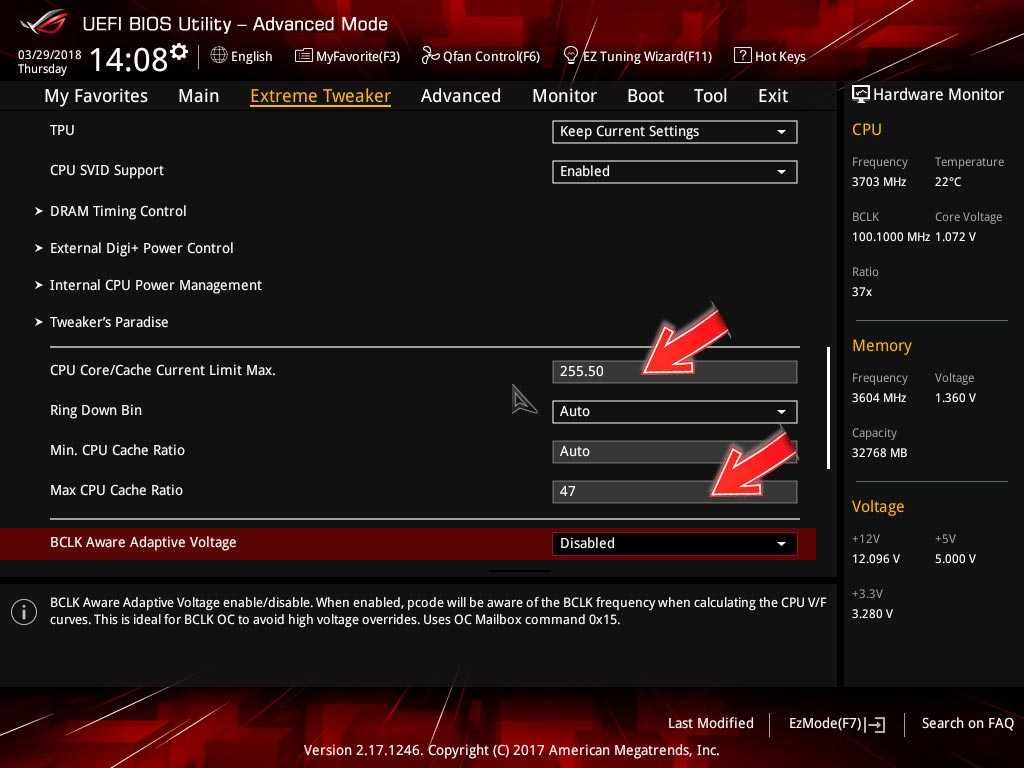Expand Tweaker's Paradise submenu

pos(109,322)
